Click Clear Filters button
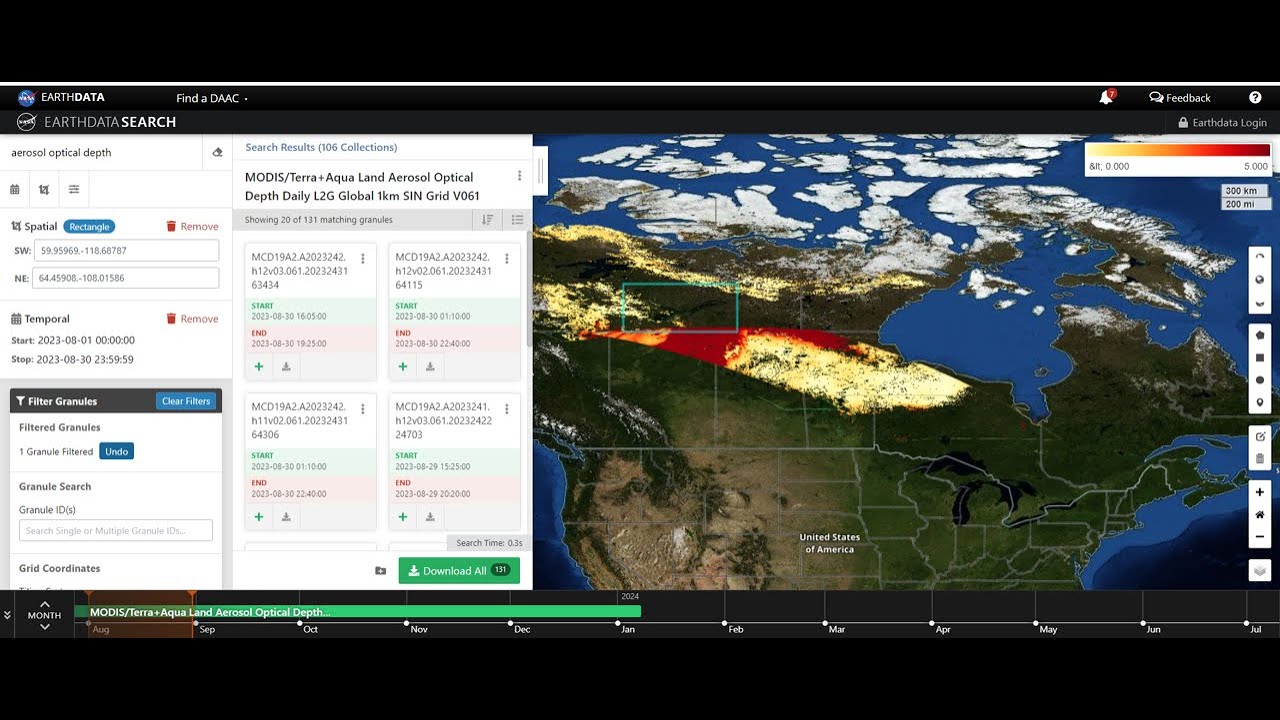 (186, 401)
